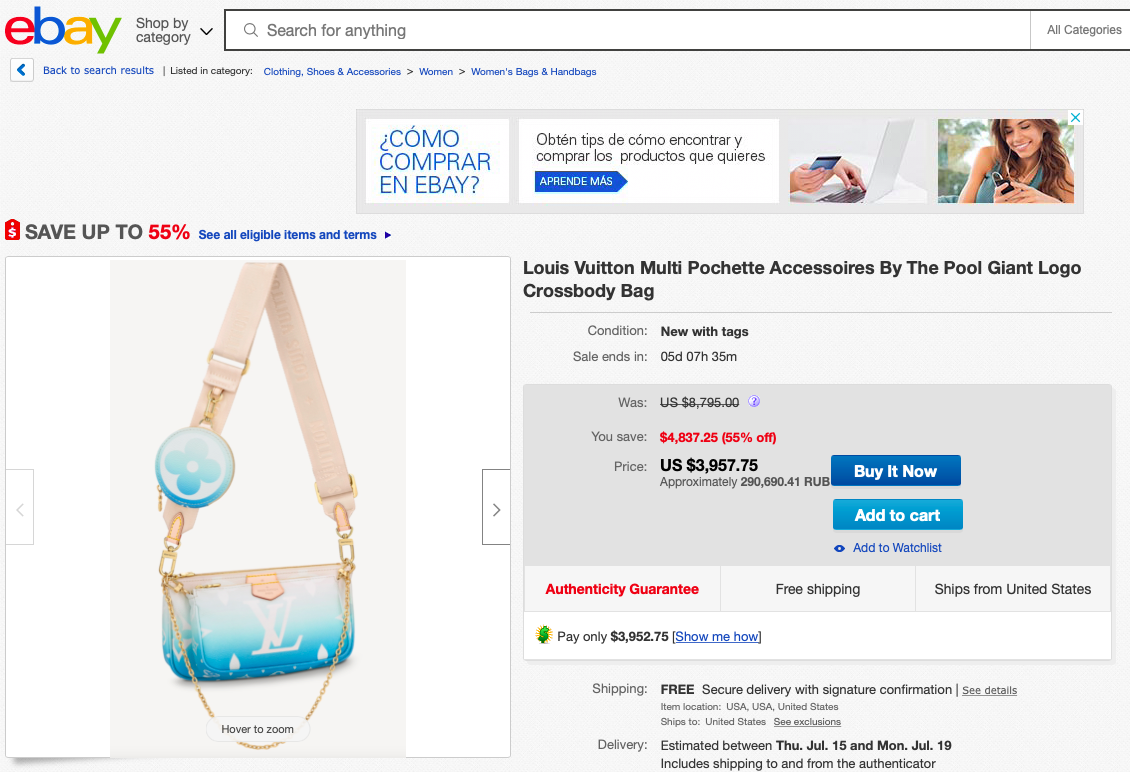Expand the See all eligible items and terms arrow

(x=388, y=235)
